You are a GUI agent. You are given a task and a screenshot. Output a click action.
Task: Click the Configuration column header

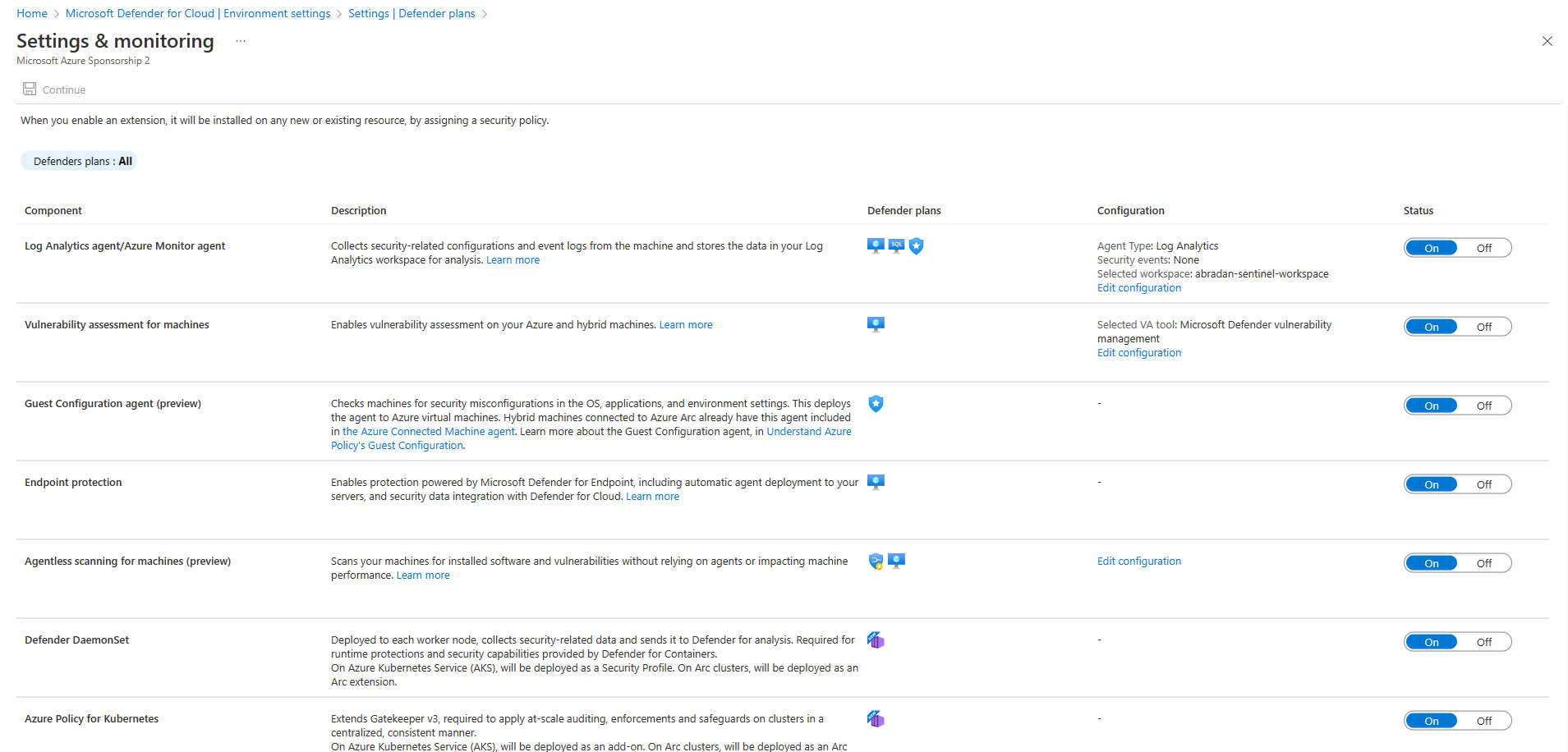click(x=1131, y=210)
